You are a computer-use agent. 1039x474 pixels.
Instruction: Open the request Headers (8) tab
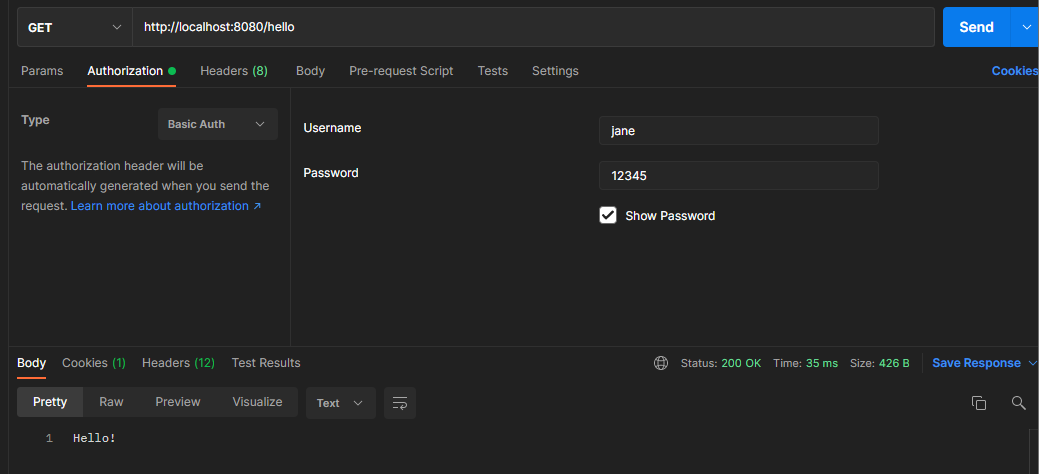coord(234,71)
